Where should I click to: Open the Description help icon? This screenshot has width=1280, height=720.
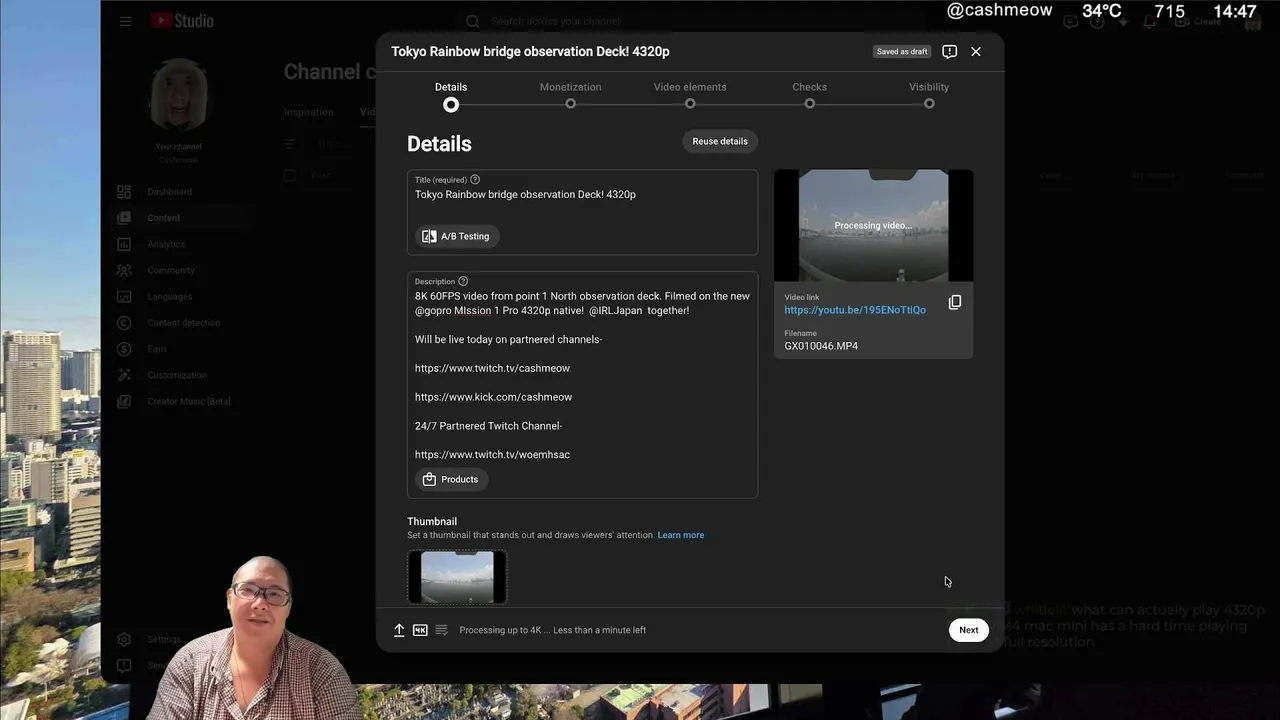click(463, 281)
